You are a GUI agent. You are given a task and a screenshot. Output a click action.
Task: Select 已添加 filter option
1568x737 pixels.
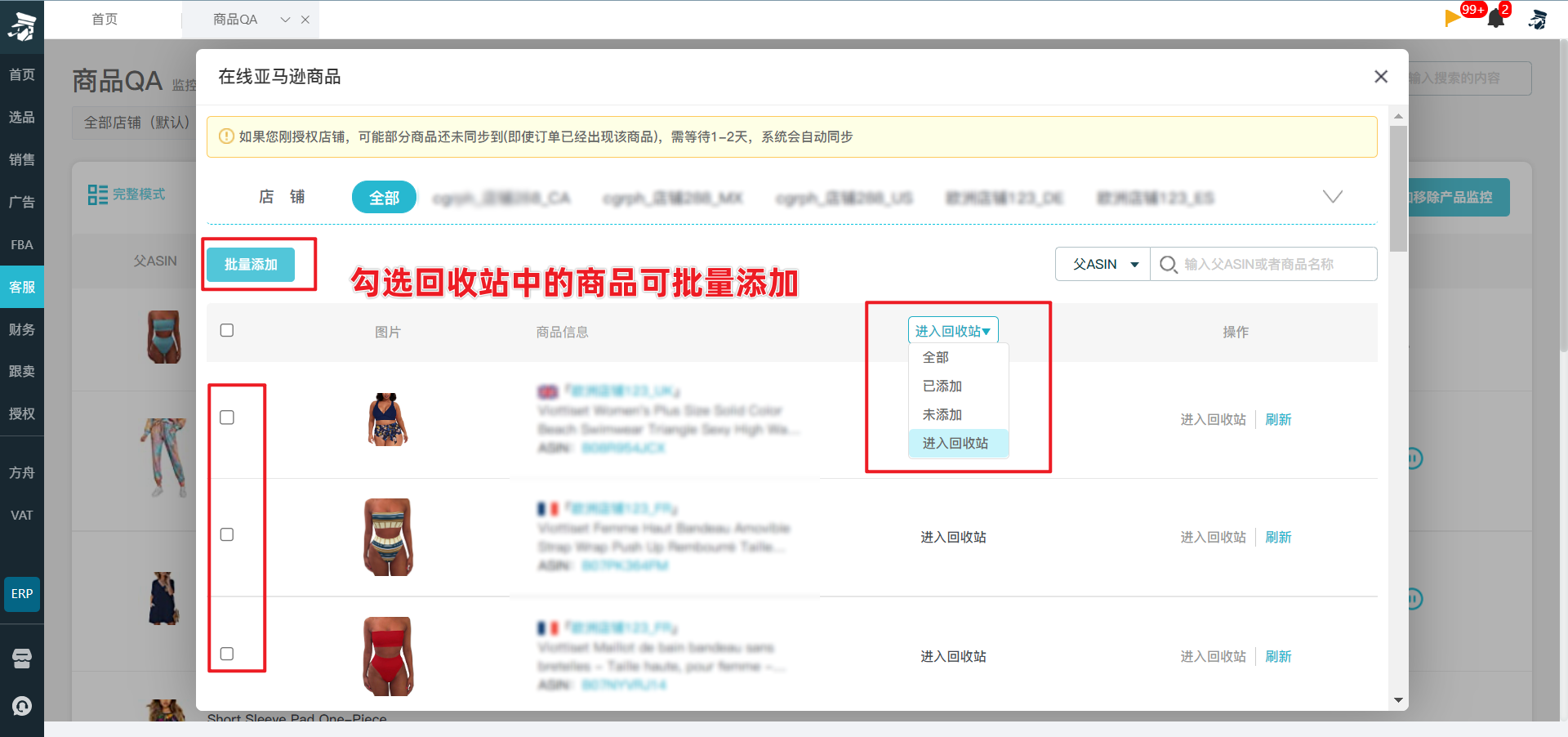(959, 386)
